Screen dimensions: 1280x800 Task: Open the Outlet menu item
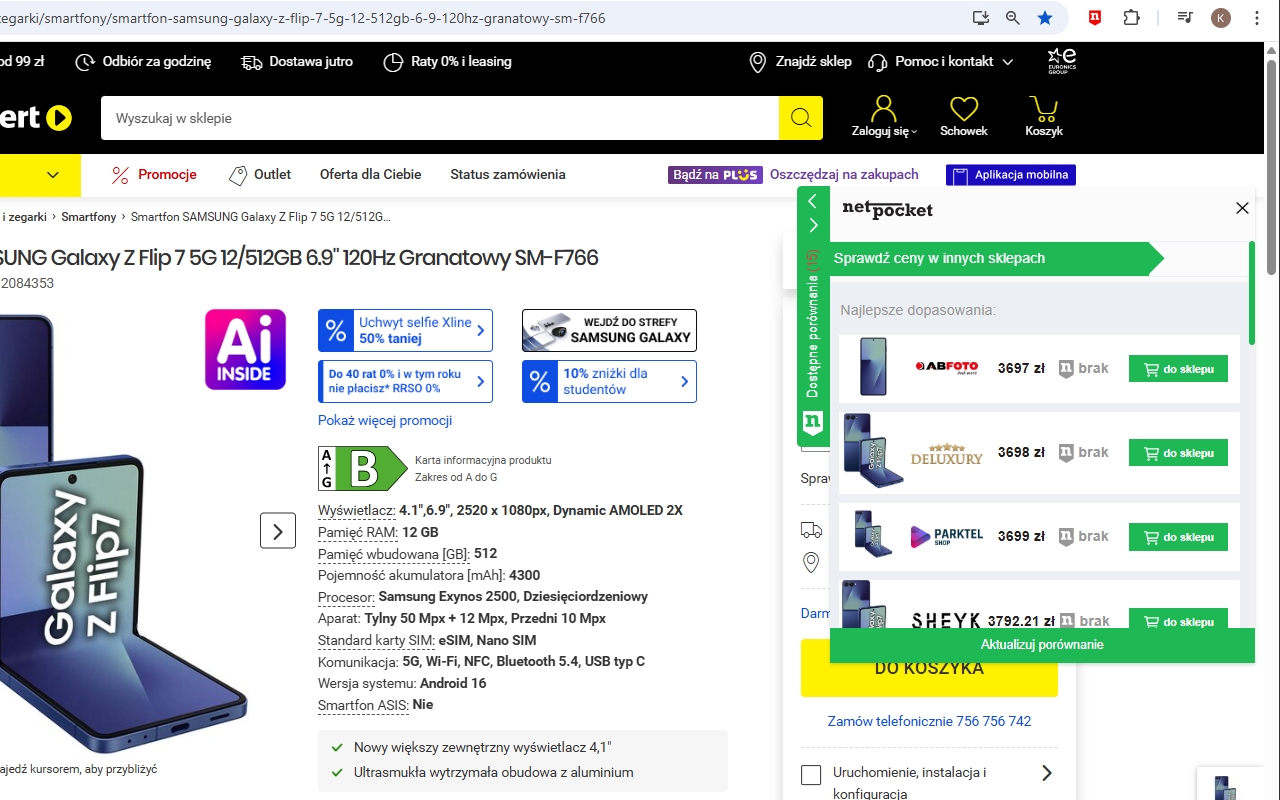tap(260, 175)
